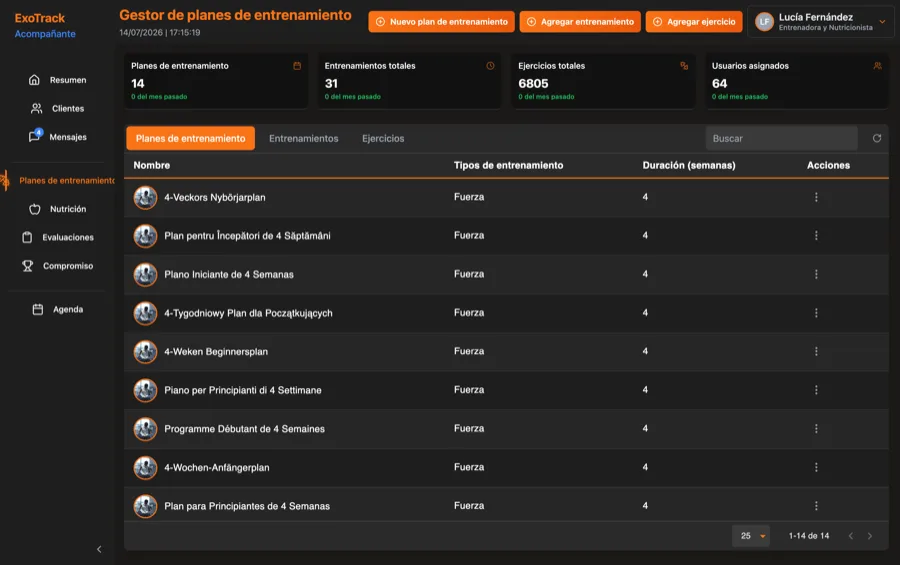The height and width of the screenshot is (565, 900).
Task: Open the Resumen sidebar page
Action: (57, 80)
